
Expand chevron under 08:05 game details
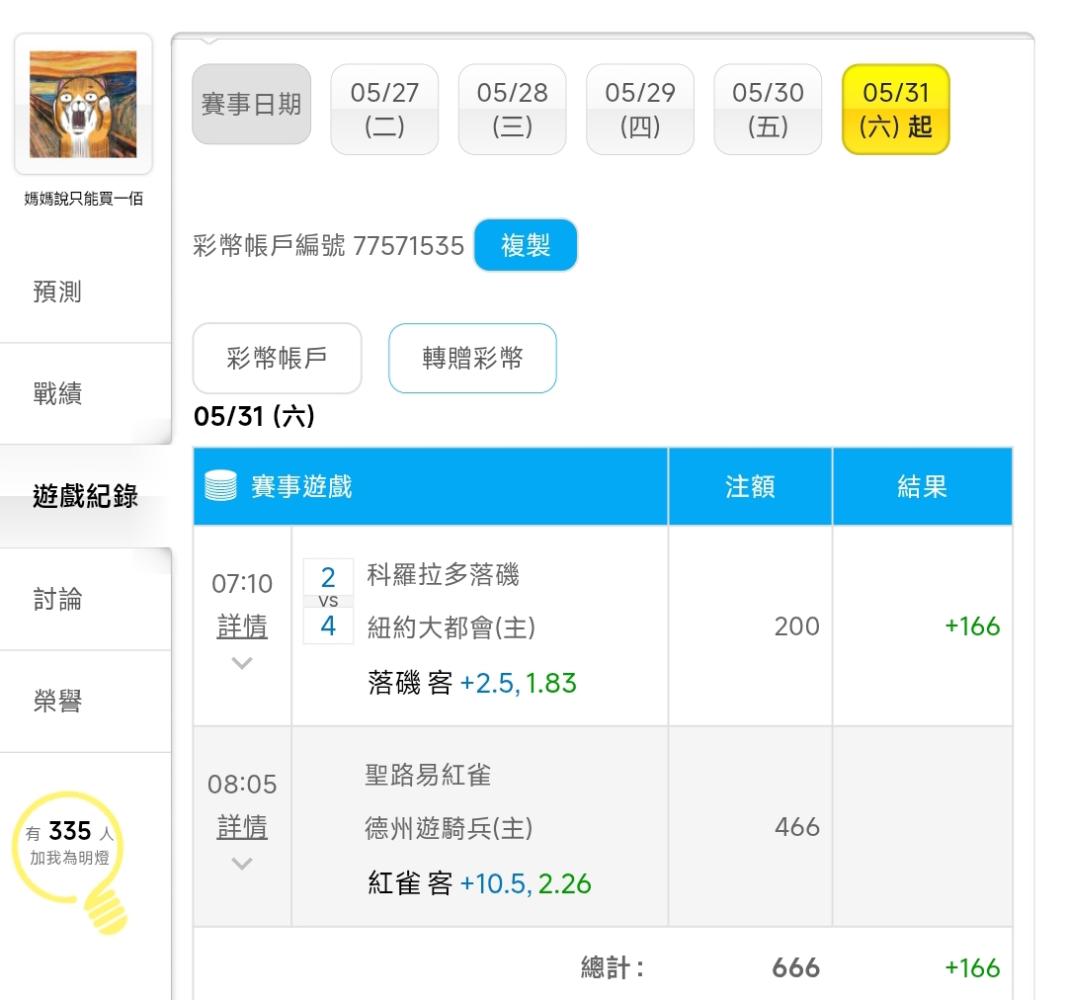point(242,863)
